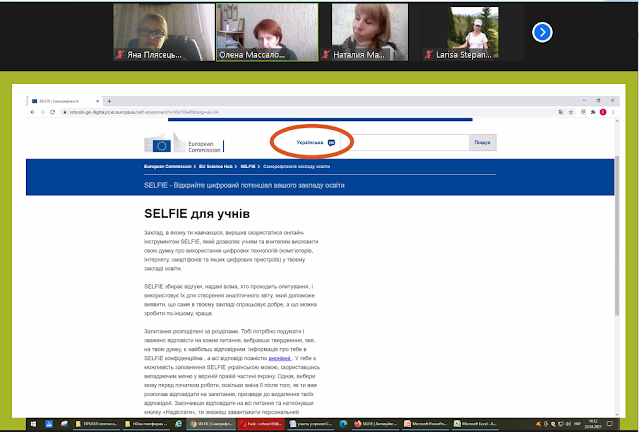639x432 pixels.
Task: Switch to Firefox SELFIE taskbar window
Action: pyautogui.click(x=376, y=424)
